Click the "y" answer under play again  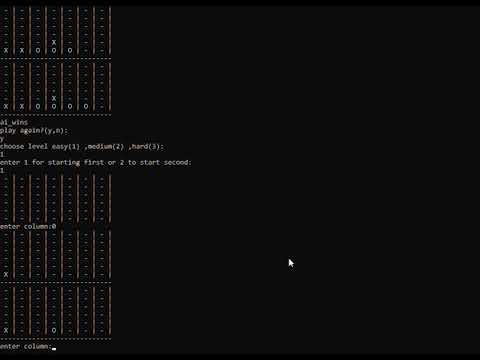[2, 139]
